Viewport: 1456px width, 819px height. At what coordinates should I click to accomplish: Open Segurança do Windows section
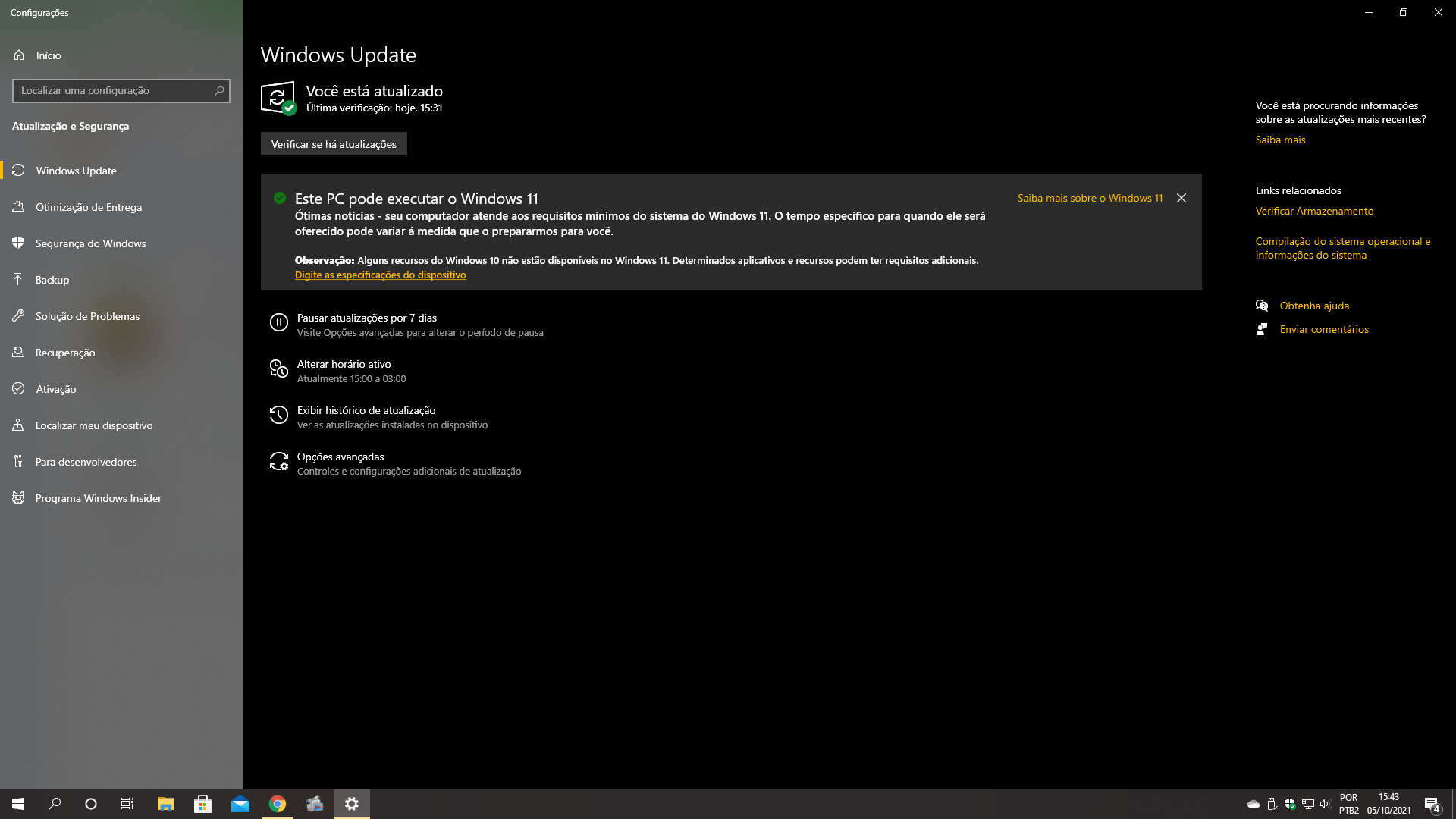pyautogui.click(x=121, y=243)
